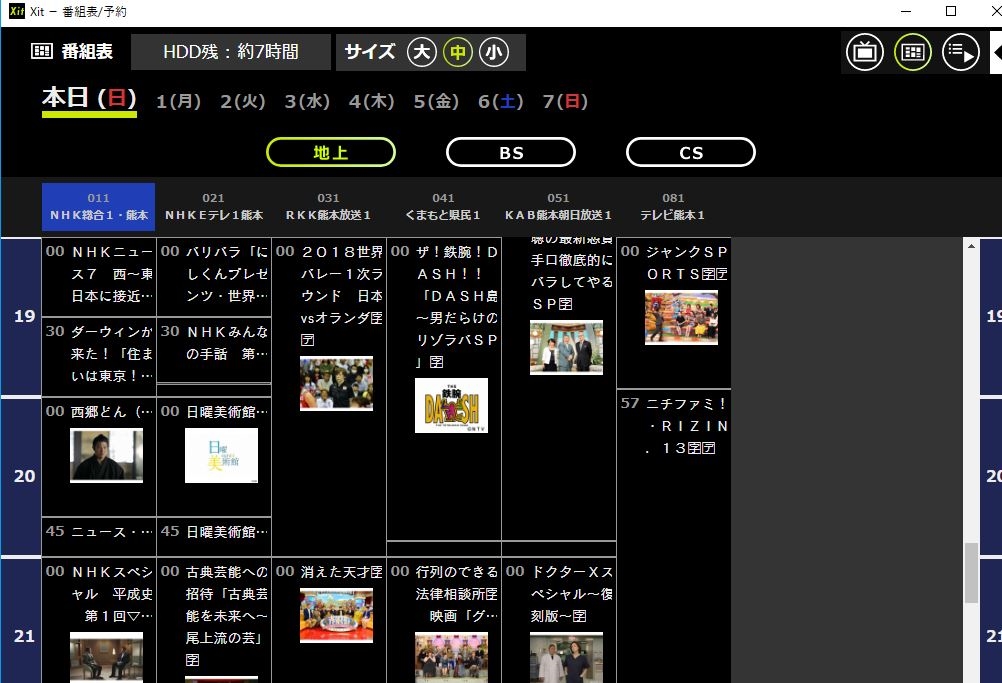The width and height of the screenshot is (1002, 683).
Task: Open the live TV view icon
Action: click(x=865, y=52)
